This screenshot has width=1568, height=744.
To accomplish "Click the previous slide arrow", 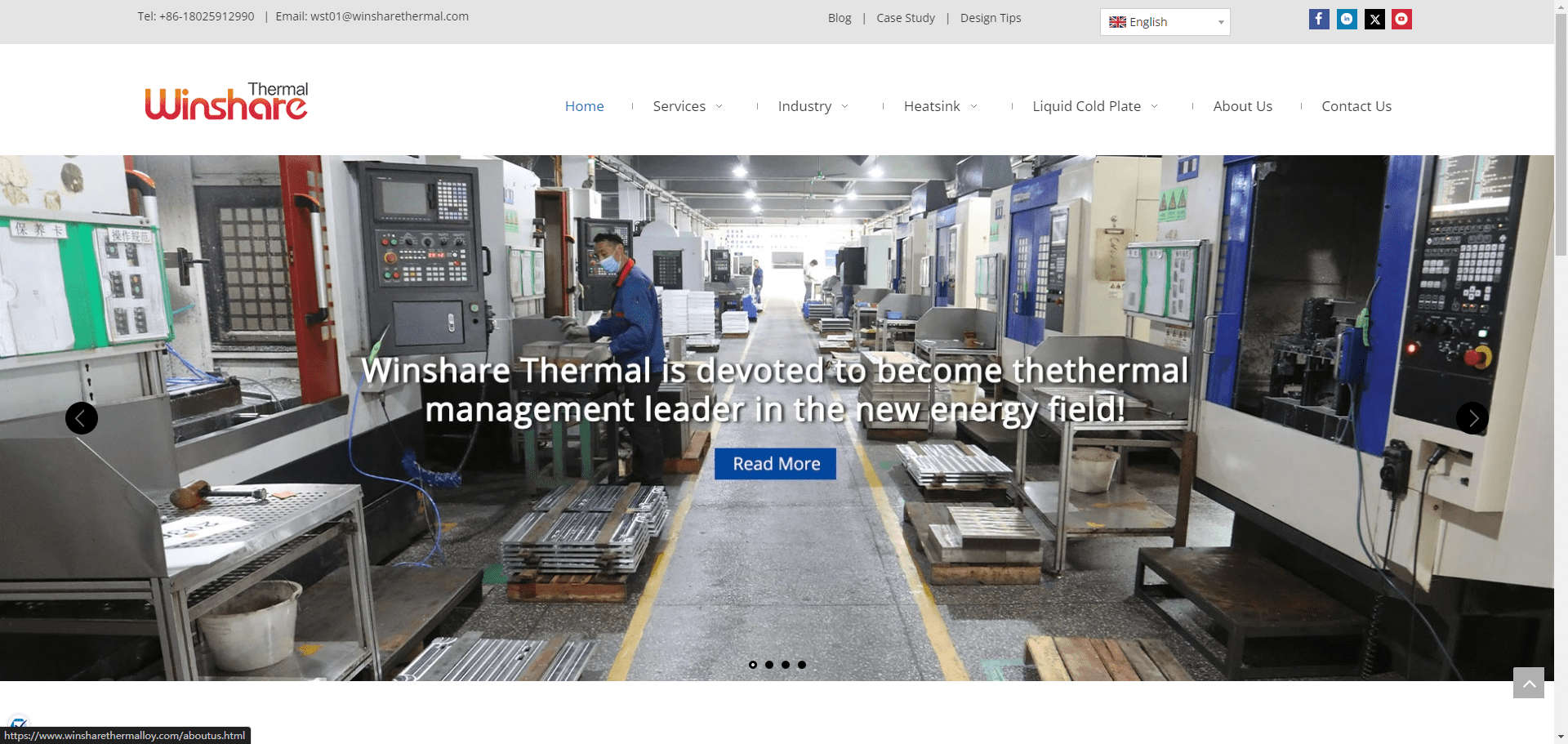I will (x=82, y=417).
